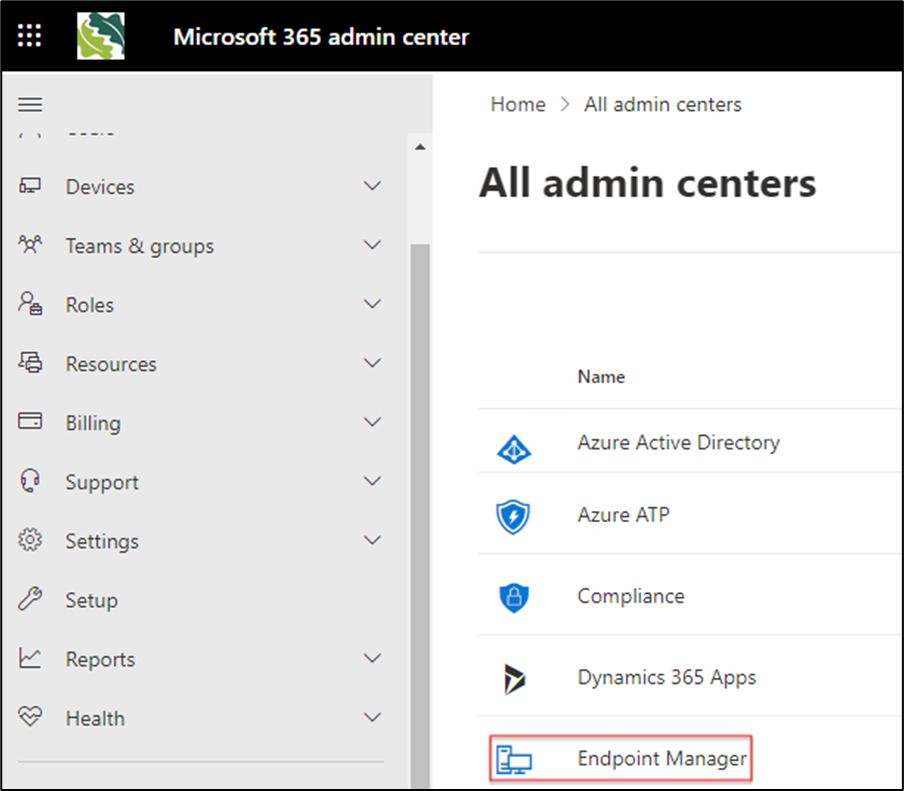This screenshot has width=904, height=791.
Task: Open the app launcher waffle icon
Action: tap(29, 36)
